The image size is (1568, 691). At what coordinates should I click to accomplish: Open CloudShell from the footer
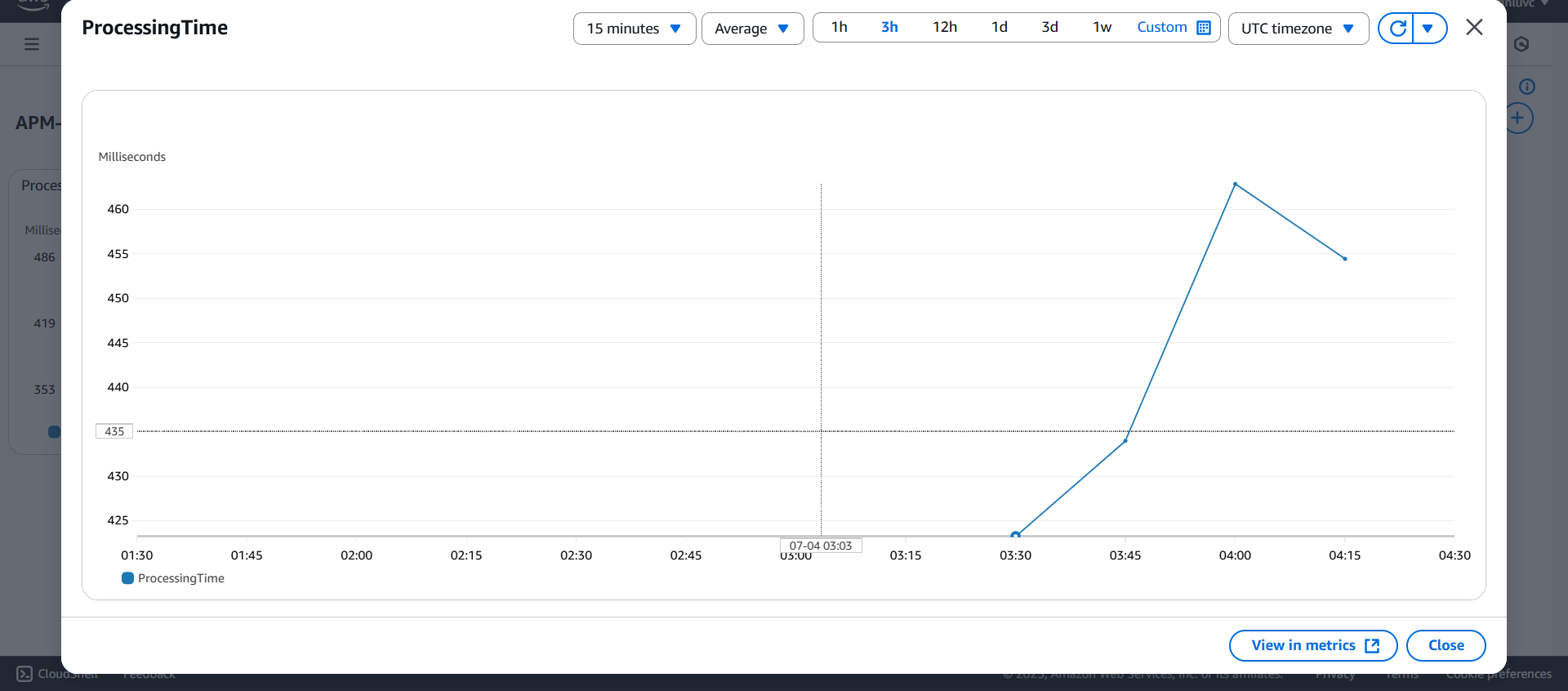coord(57,674)
